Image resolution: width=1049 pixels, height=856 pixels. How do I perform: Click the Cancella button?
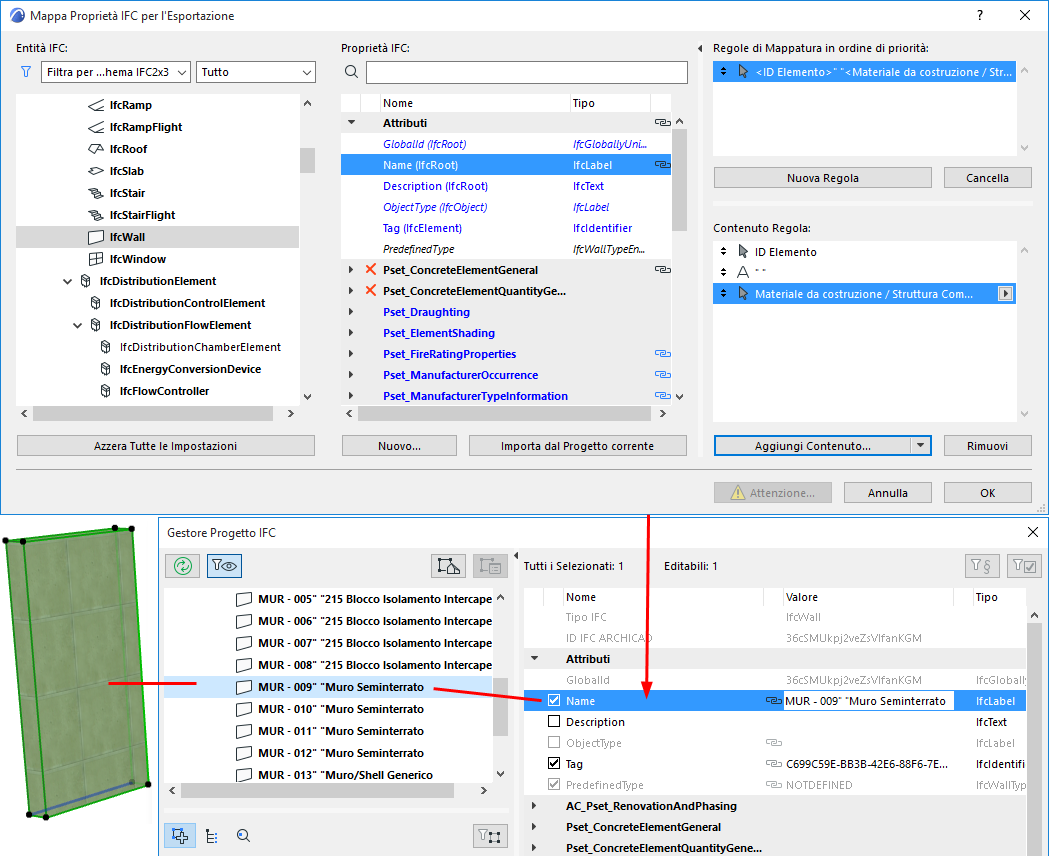pos(987,178)
